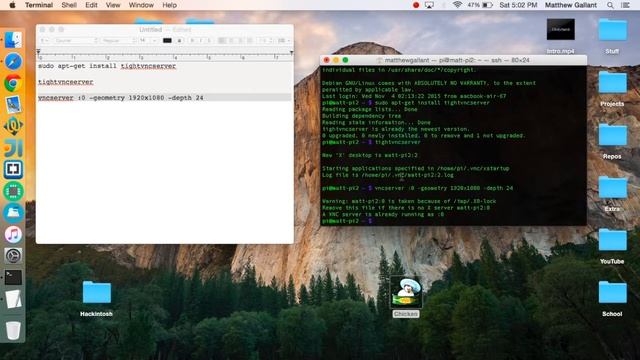Align text left in TextEdit
The height and width of the screenshot is (360, 640).
pyautogui.click(x=222, y=40)
